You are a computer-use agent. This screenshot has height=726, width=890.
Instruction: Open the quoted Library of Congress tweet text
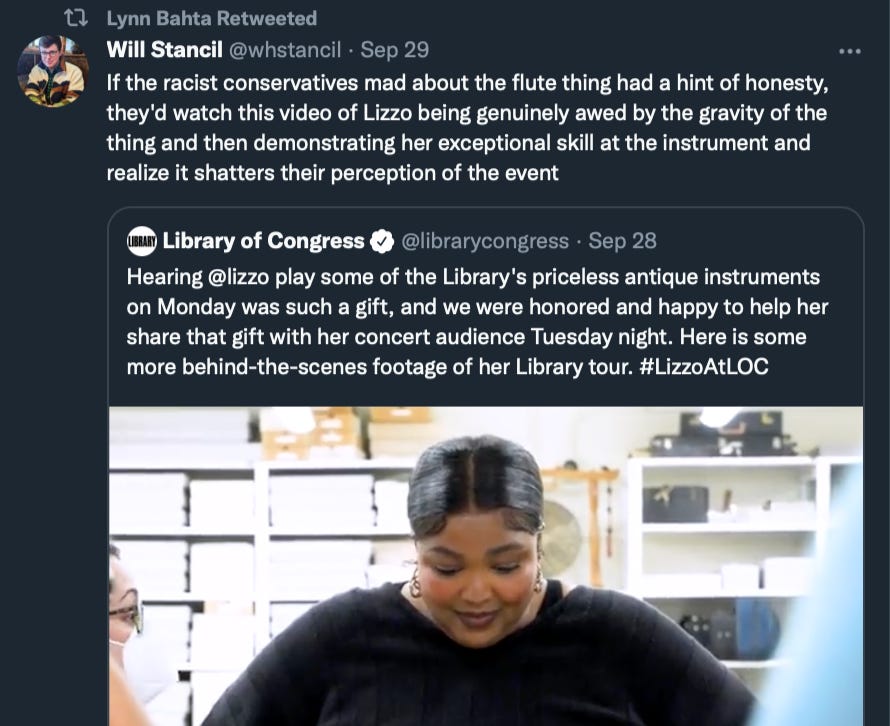[x=477, y=322]
